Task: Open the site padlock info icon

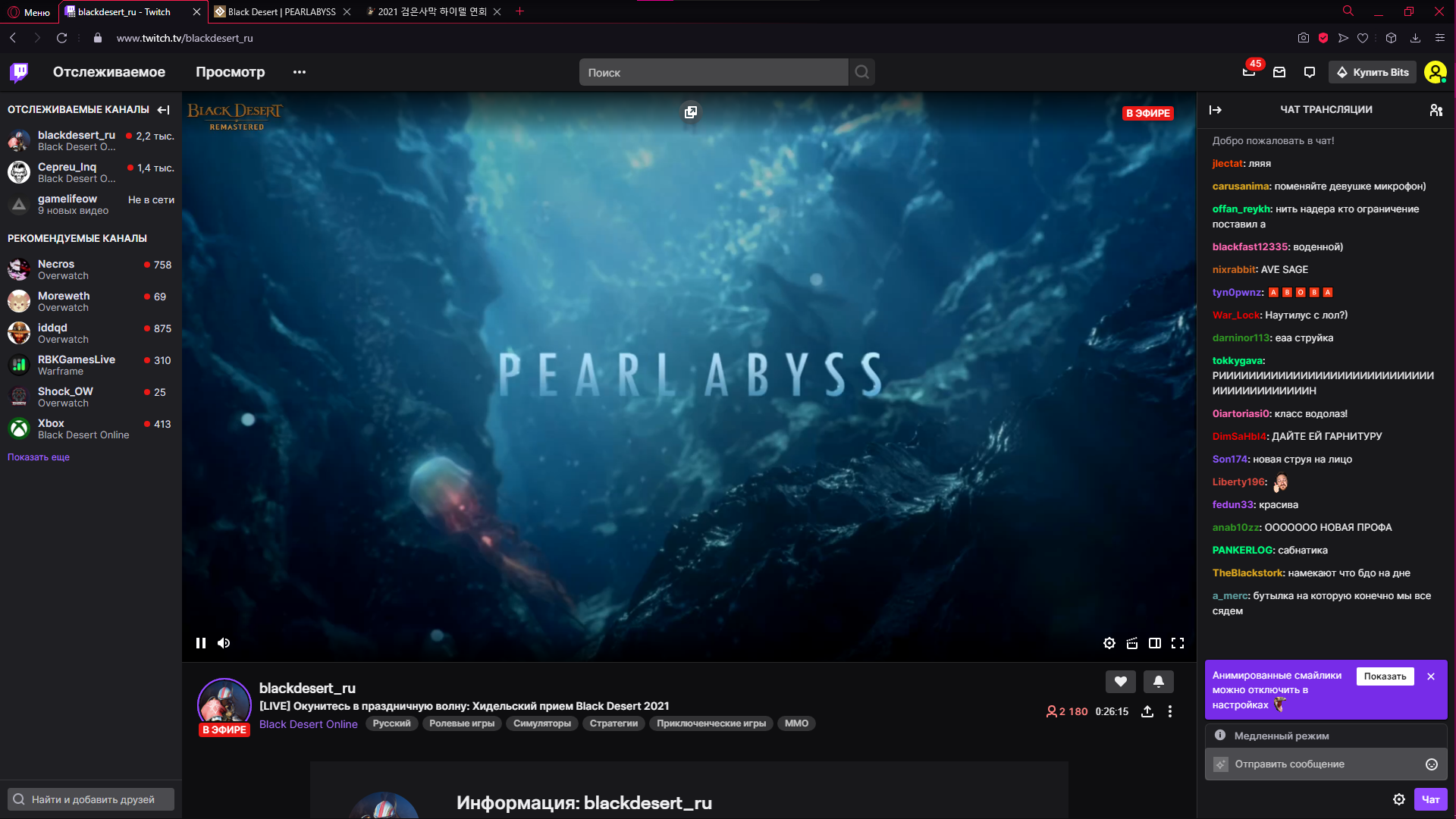Action: coord(97,38)
